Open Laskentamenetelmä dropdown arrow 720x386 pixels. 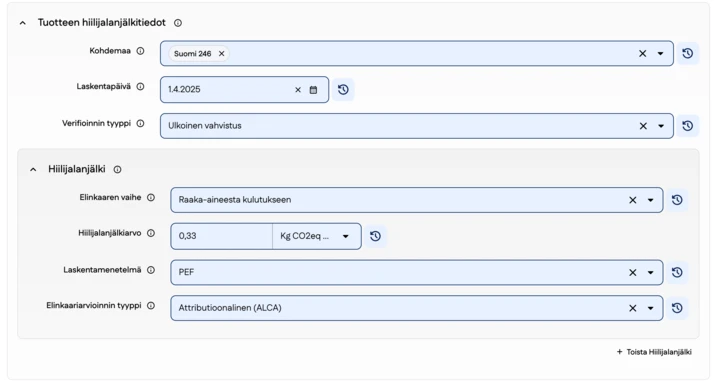650,273
